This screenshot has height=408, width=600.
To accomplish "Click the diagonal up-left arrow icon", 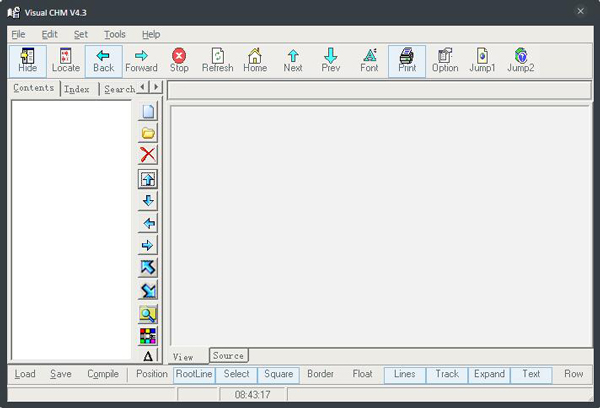I will click(x=148, y=268).
